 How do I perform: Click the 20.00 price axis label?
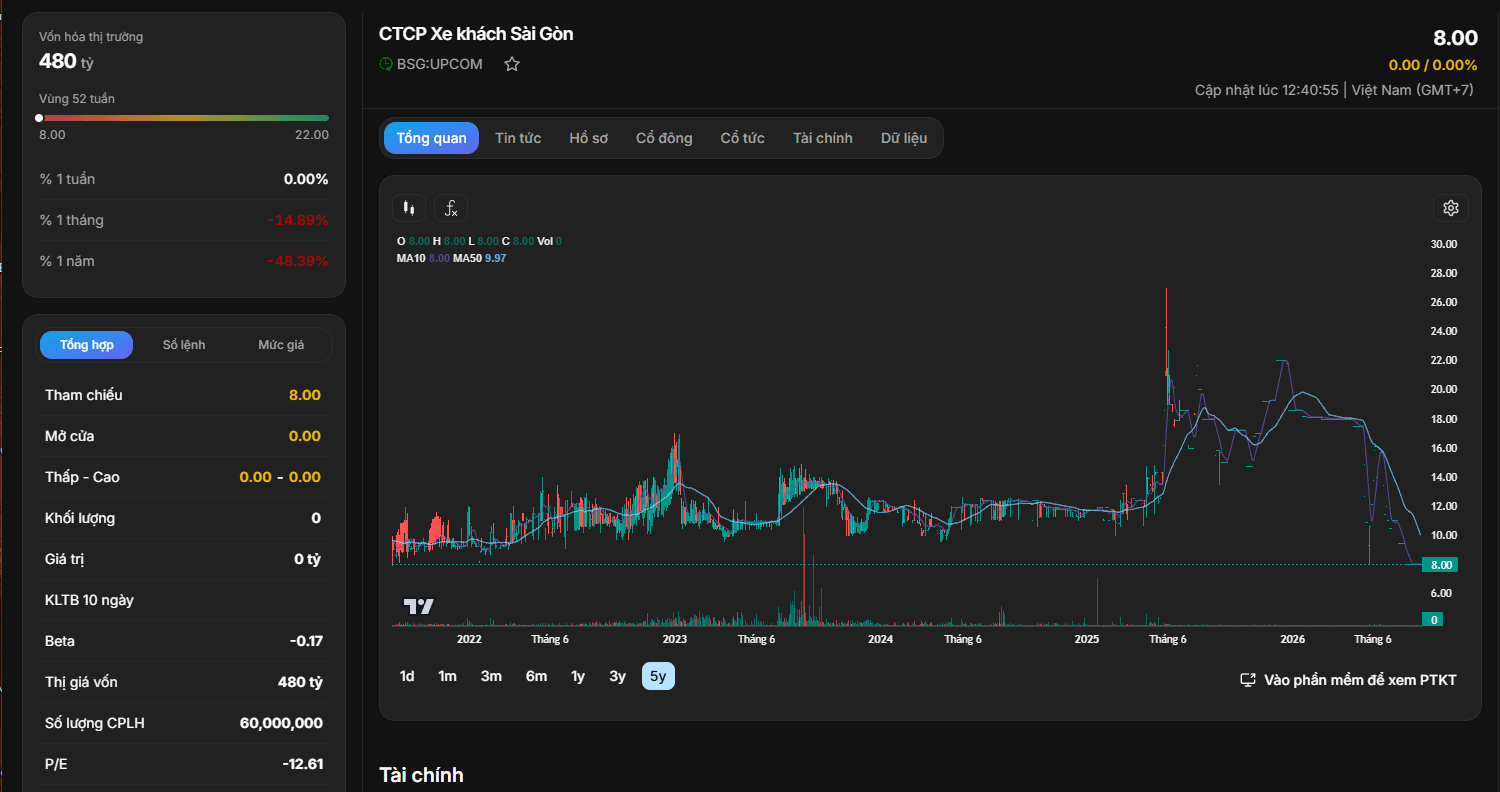point(1443,389)
